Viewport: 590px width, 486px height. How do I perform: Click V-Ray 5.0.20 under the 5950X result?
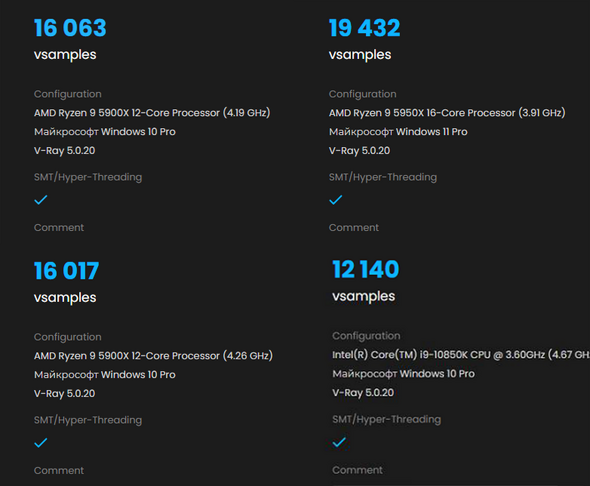click(359, 151)
